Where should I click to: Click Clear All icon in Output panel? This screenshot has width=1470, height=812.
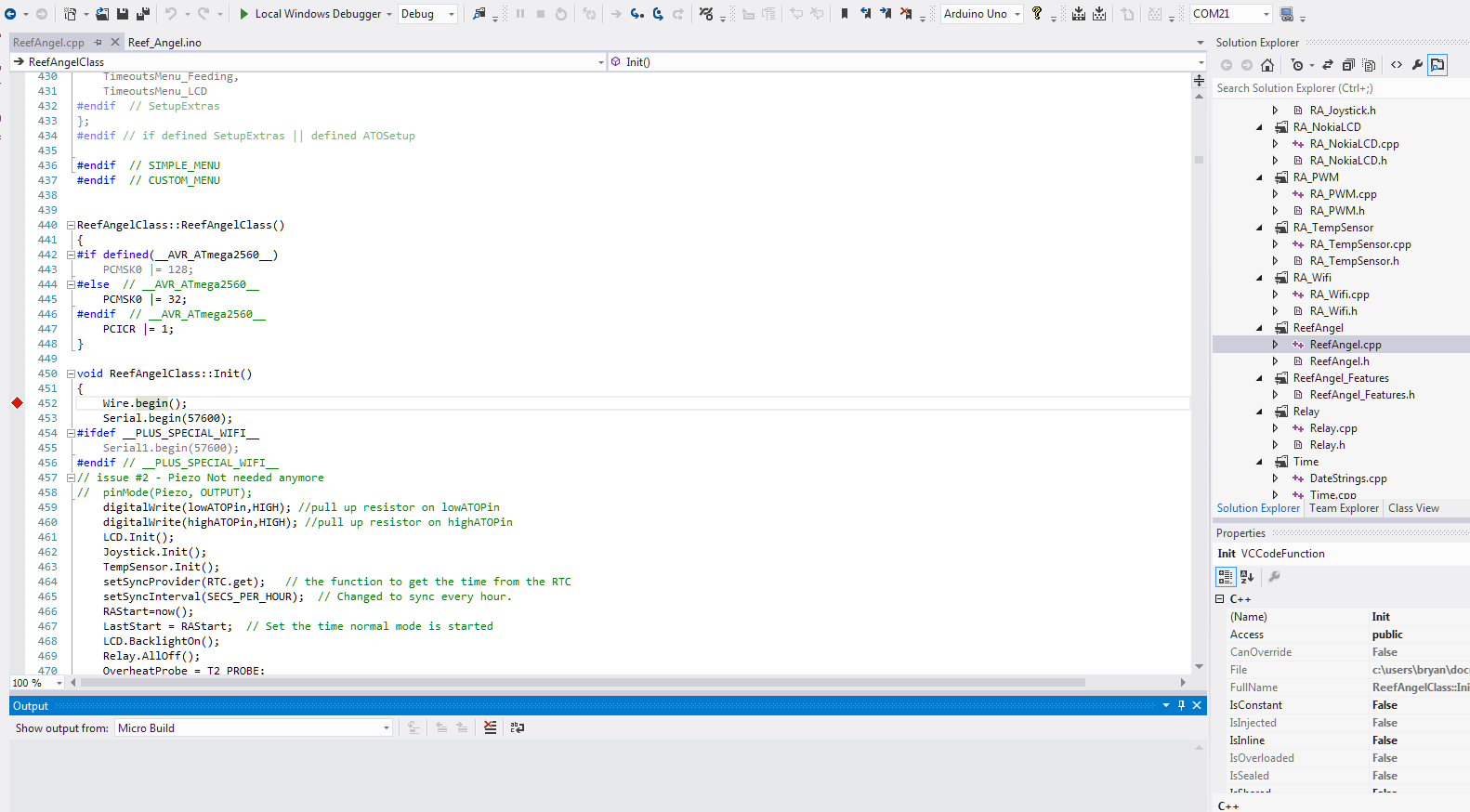[x=490, y=727]
